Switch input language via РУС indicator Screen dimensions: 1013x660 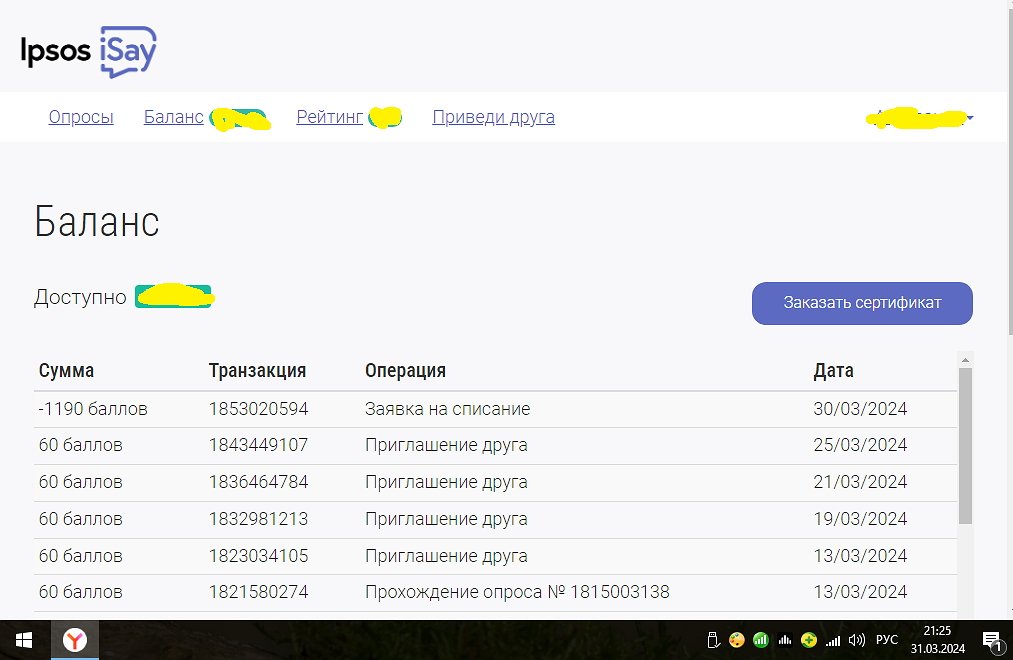pos(887,640)
